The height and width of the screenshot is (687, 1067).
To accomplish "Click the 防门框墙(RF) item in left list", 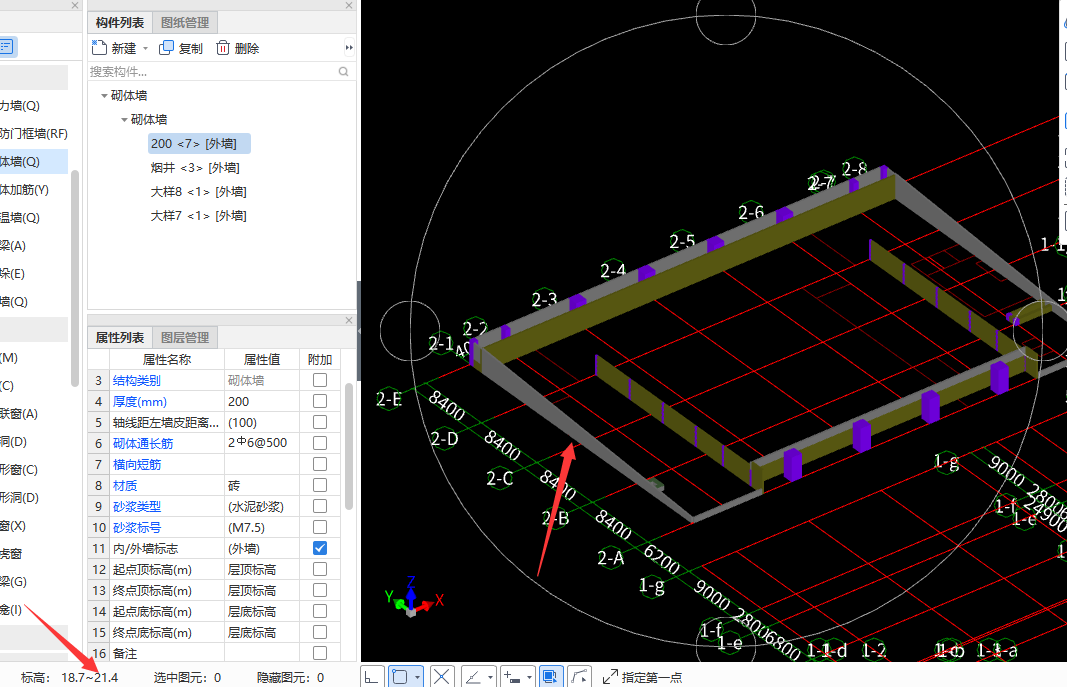I will [x=34, y=134].
